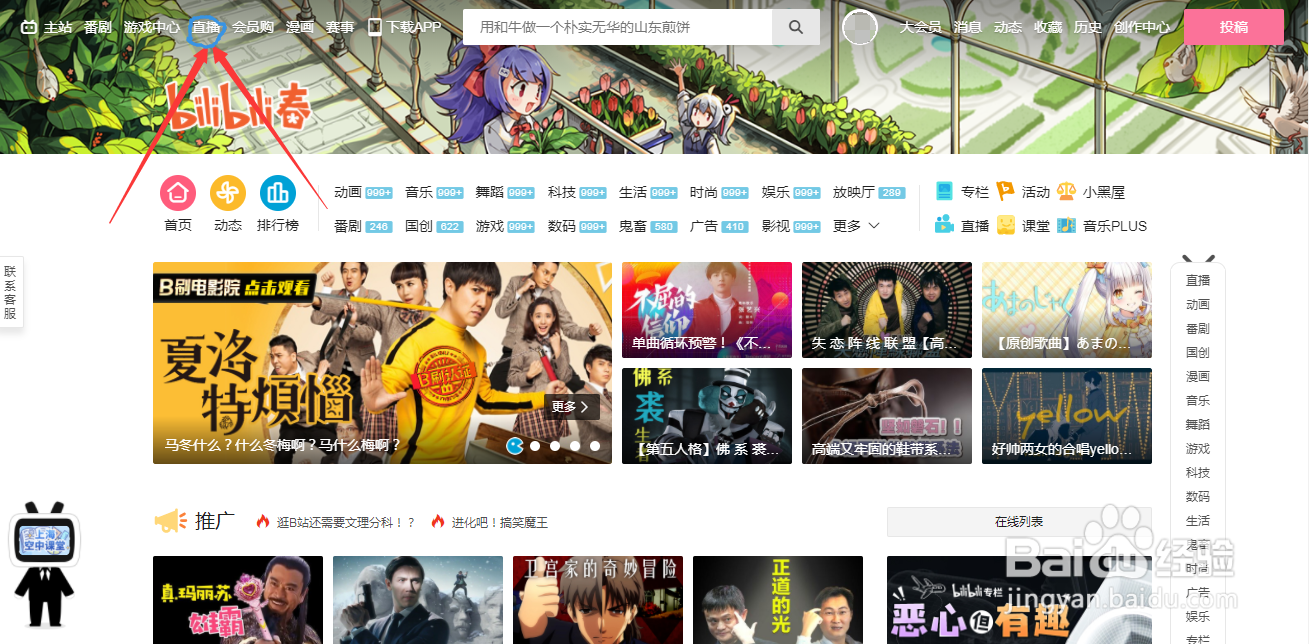
Task: Open 会员购 in top navigation
Action: (253, 27)
